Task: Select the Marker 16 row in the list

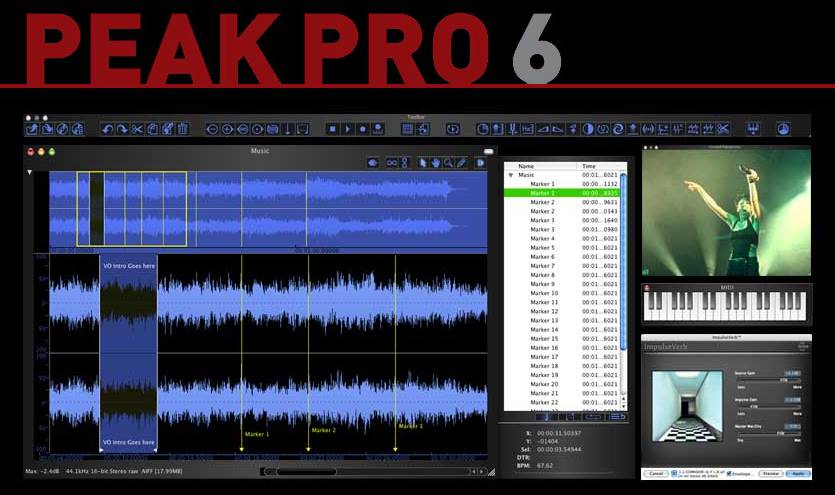Action: pos(561,348)
